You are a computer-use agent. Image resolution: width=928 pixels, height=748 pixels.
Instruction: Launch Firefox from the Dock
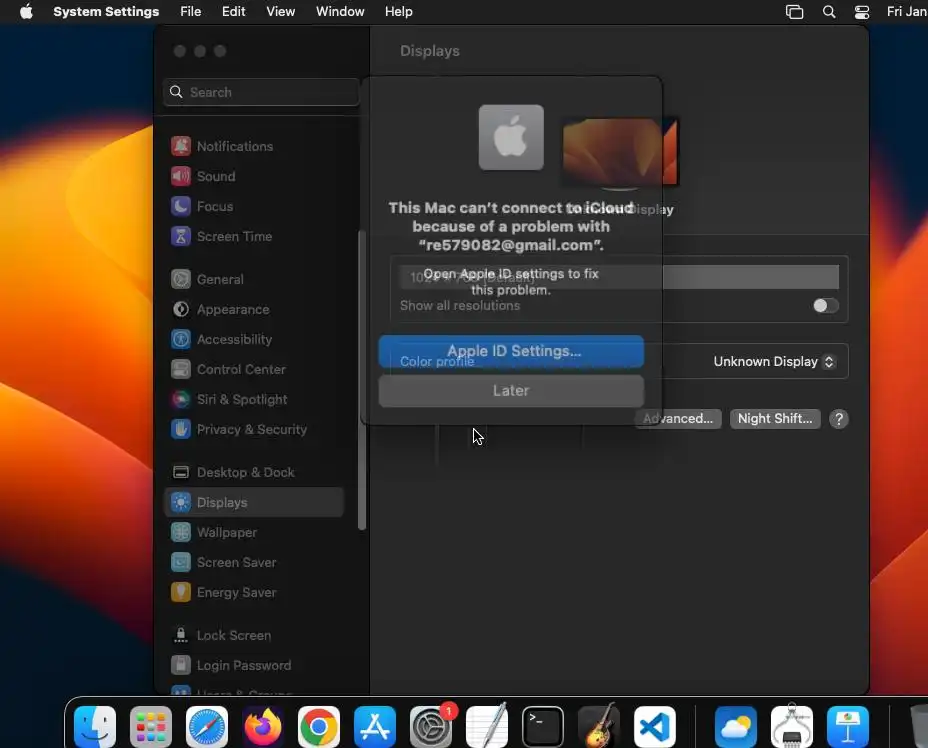tap(263, 726)
